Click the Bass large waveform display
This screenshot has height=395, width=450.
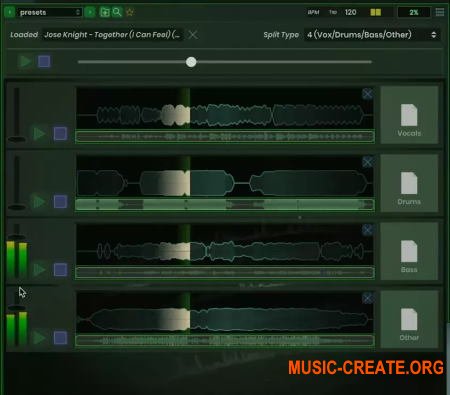point(225,244)
